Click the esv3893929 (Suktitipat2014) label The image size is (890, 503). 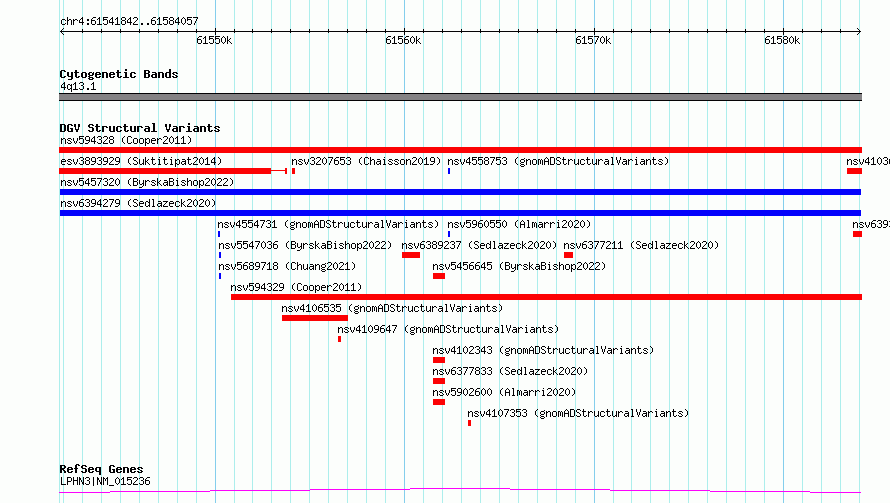tap(141, 161)
